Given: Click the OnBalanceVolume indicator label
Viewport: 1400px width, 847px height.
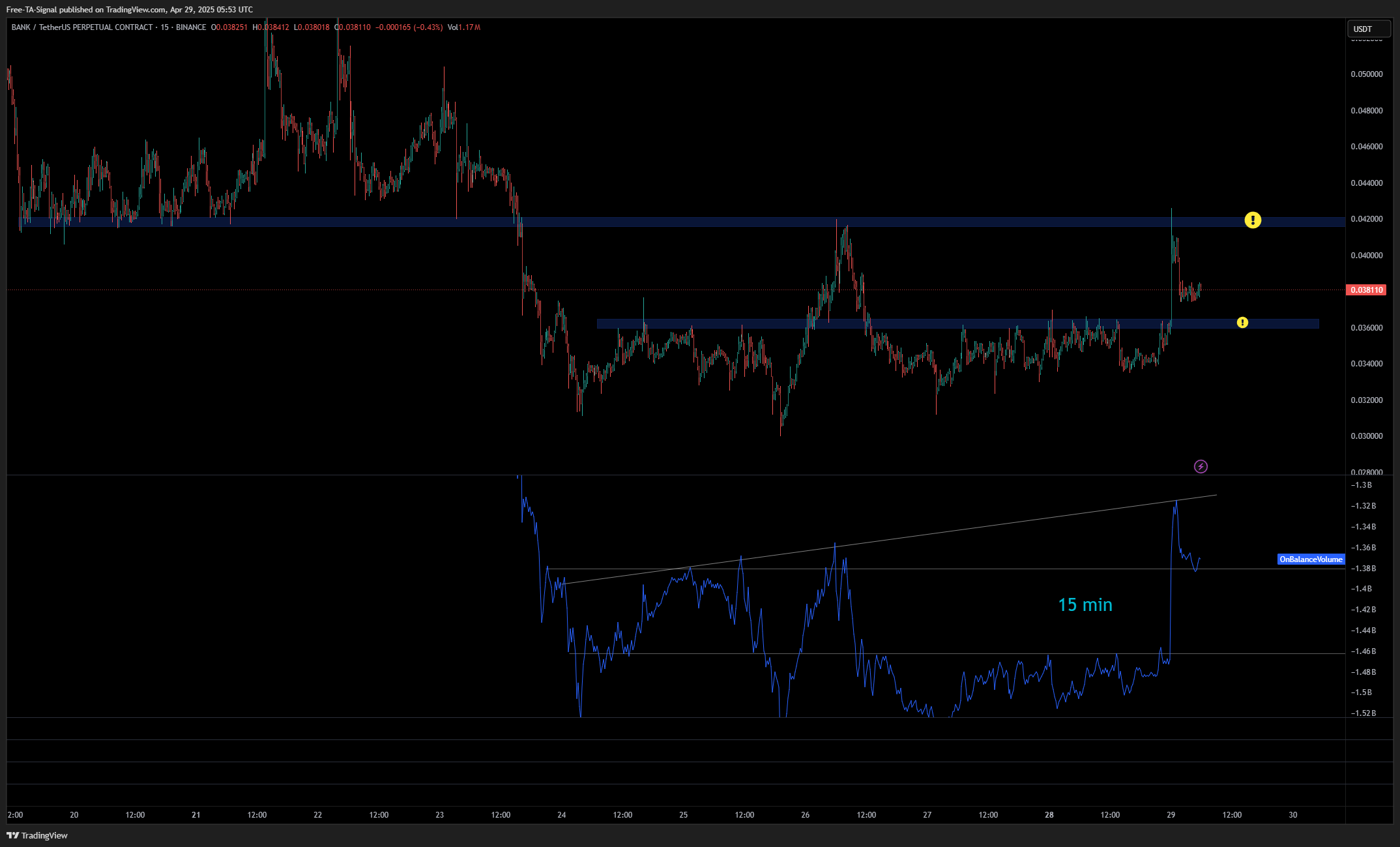Looking at the screenshot, I should click(x=1311, y=559).
